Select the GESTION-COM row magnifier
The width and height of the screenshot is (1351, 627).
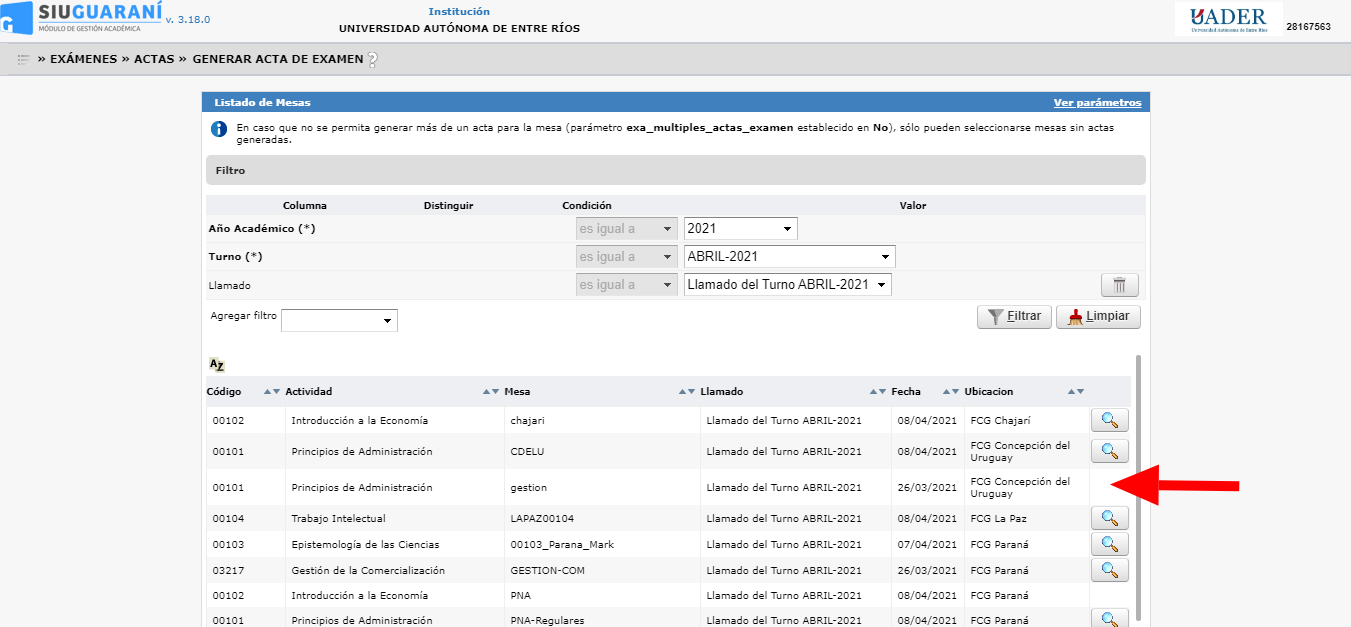(x=1109, y=570)
